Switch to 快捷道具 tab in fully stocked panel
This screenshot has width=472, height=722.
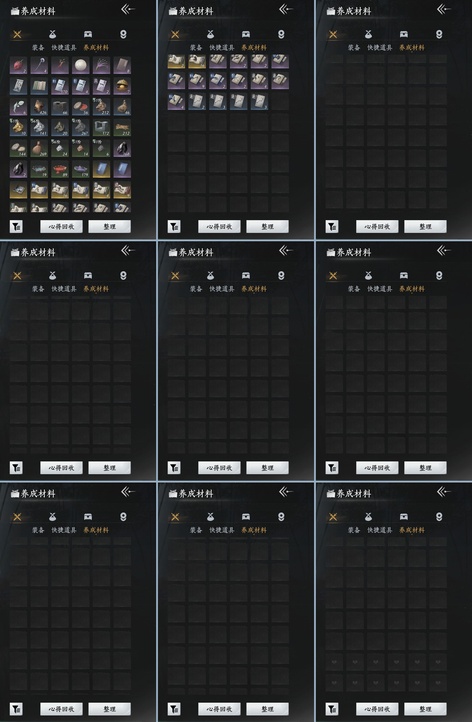(64, 47)
